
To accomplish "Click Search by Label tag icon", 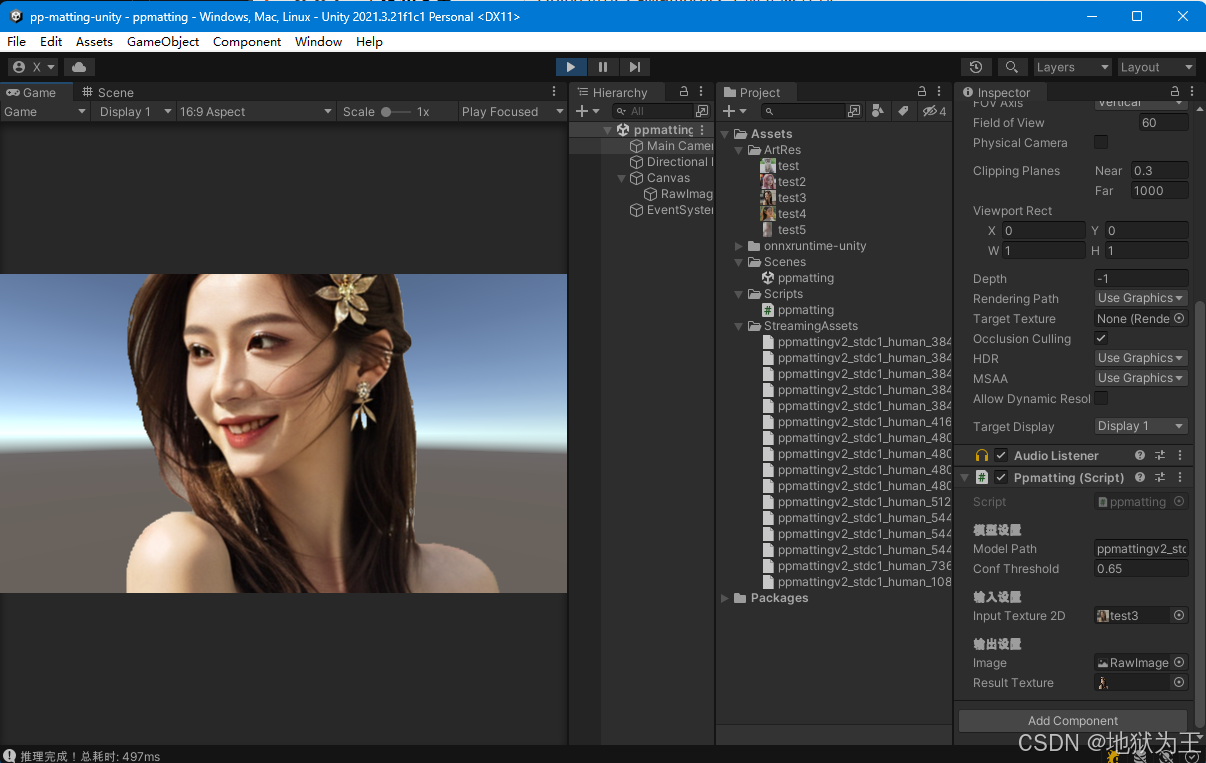I will (x=902, y=111).
